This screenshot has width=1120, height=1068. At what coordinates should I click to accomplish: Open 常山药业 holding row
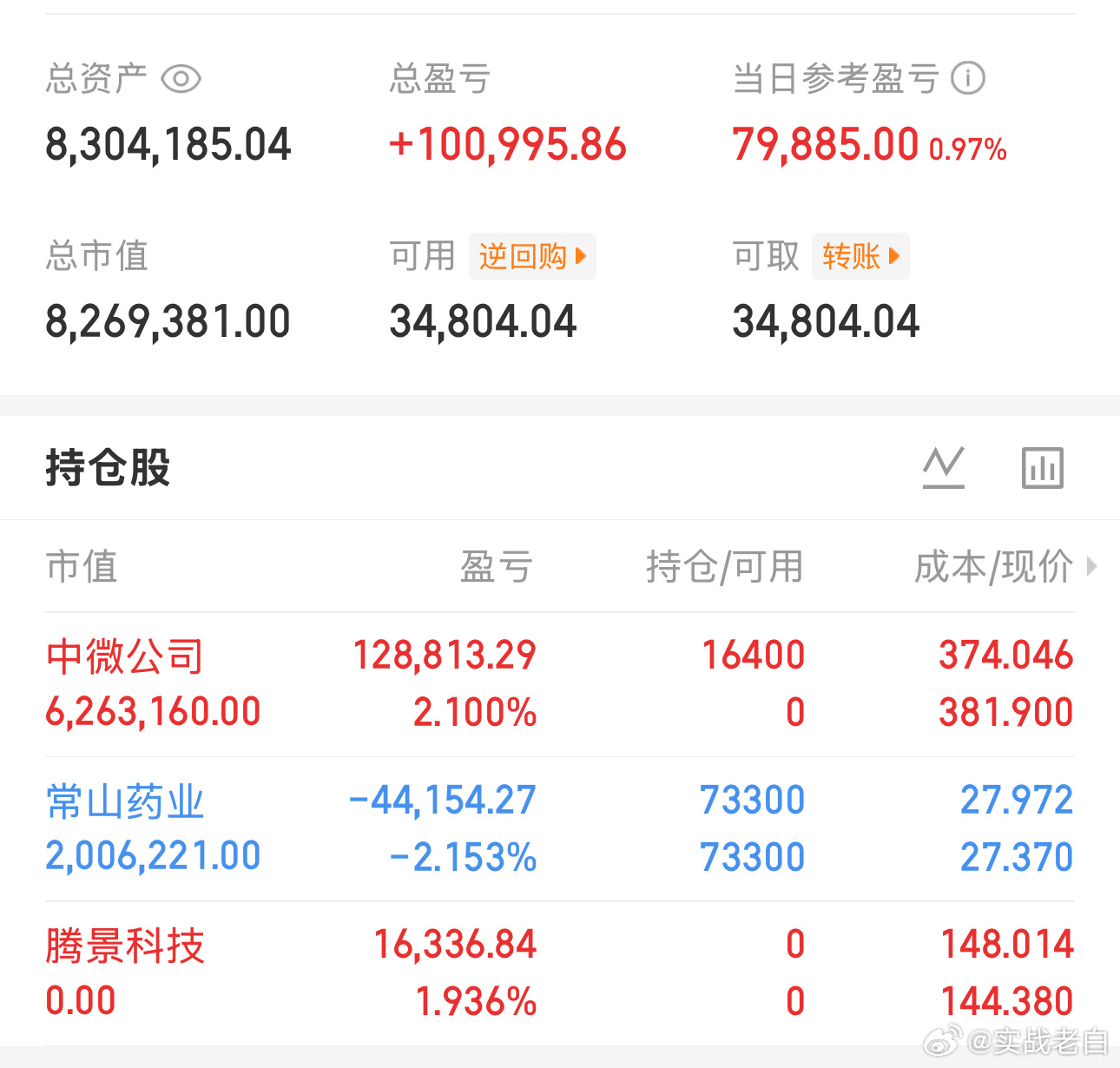(x=560, y=829)
